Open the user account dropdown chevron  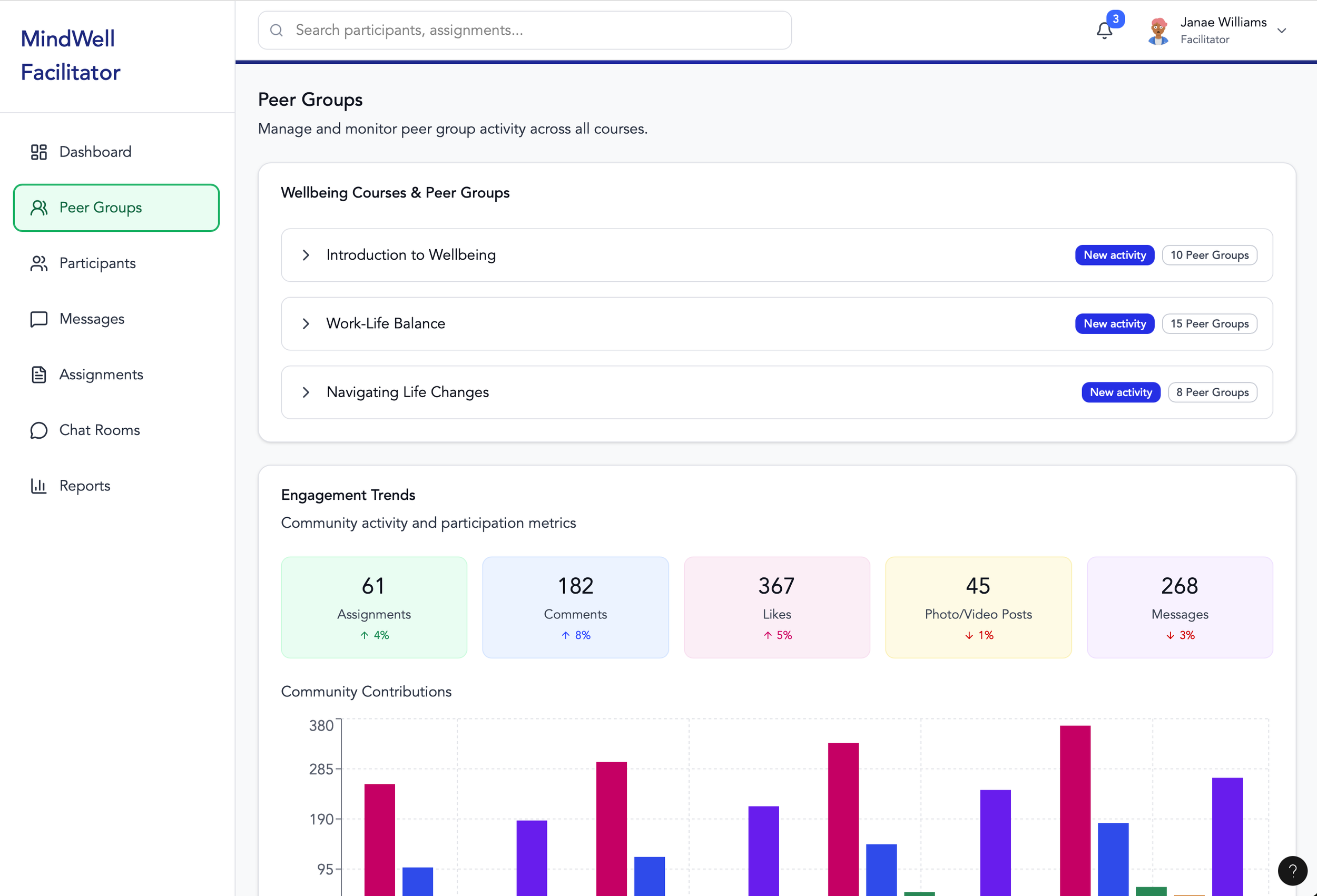(1281, 31)
